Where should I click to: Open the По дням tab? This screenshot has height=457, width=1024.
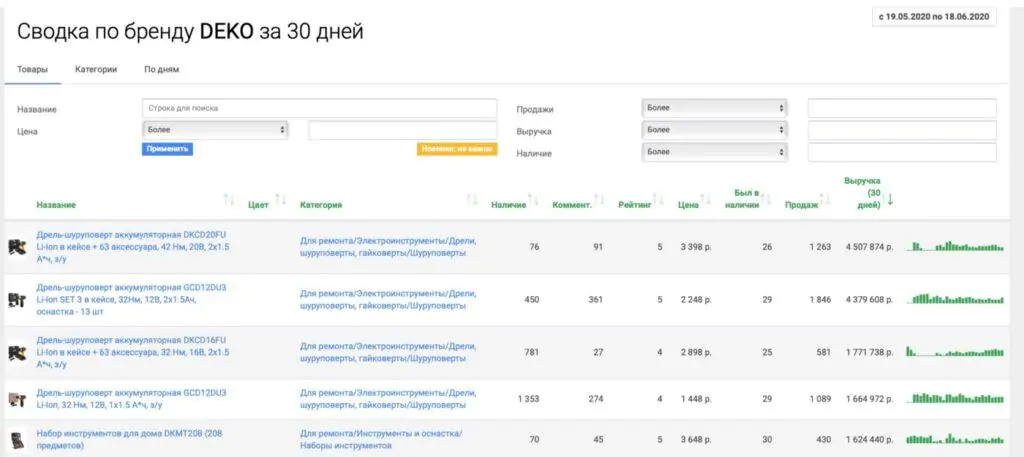pyautogui.click(x=162, y=69)
